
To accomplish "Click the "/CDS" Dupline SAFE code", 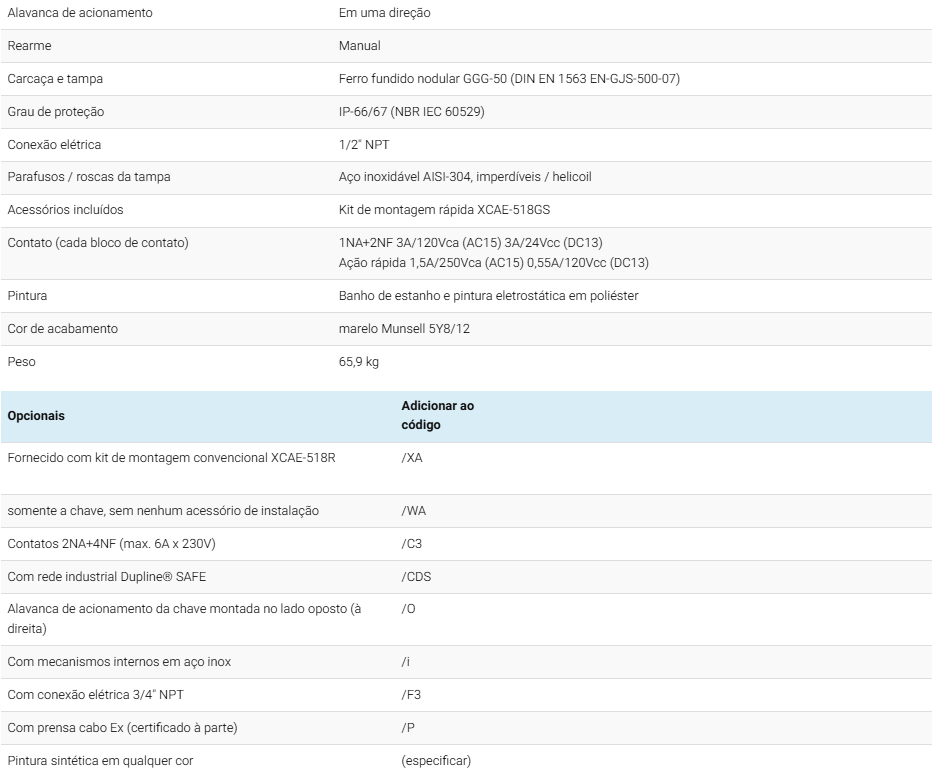I will pos(416,577).
